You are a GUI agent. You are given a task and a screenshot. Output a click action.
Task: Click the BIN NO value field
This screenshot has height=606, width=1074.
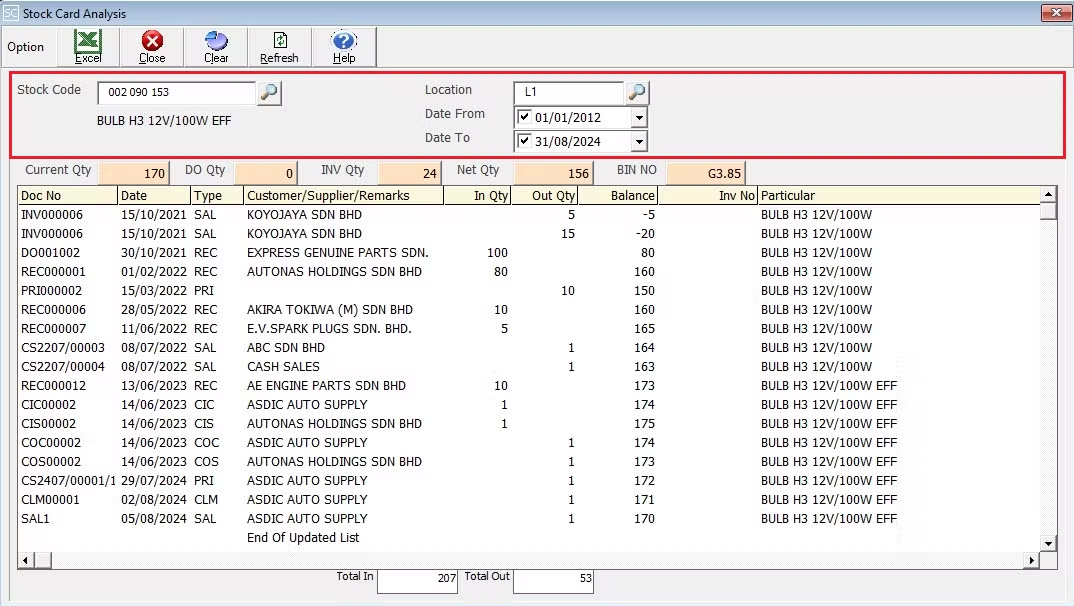coord(705,173)
